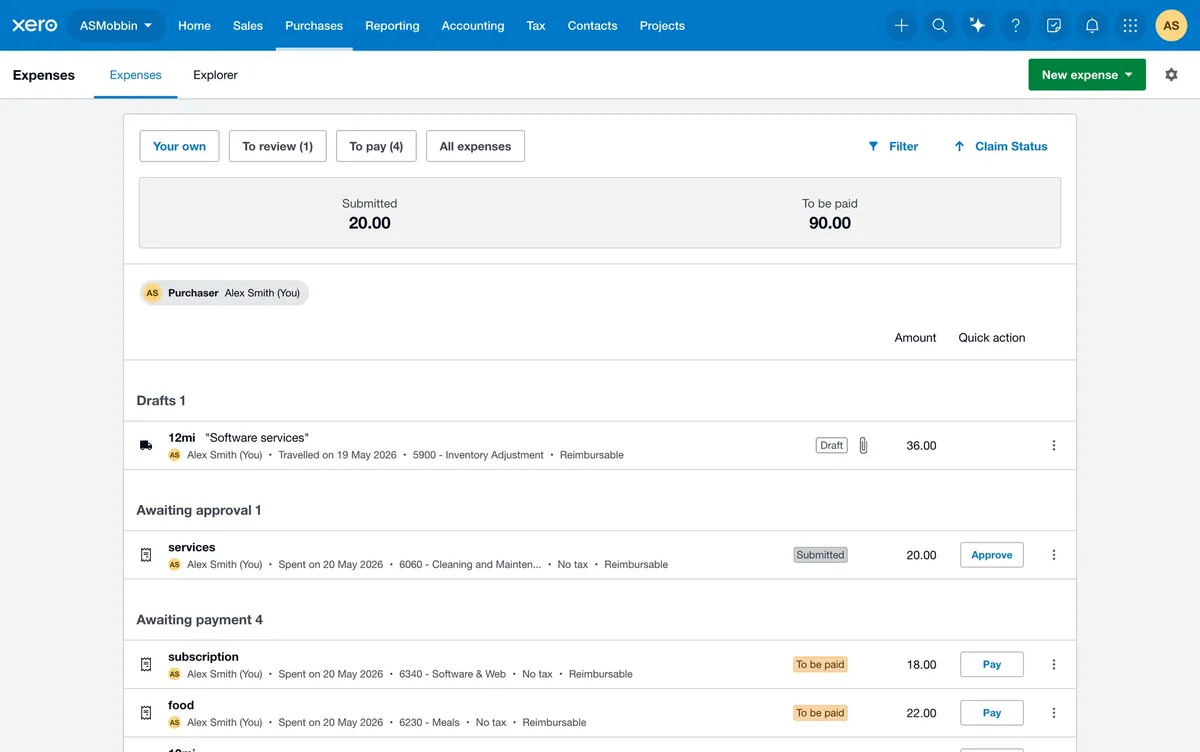Click the Draft status badge
Viewport: 1200px width, 752px height.
pos(832,446)
